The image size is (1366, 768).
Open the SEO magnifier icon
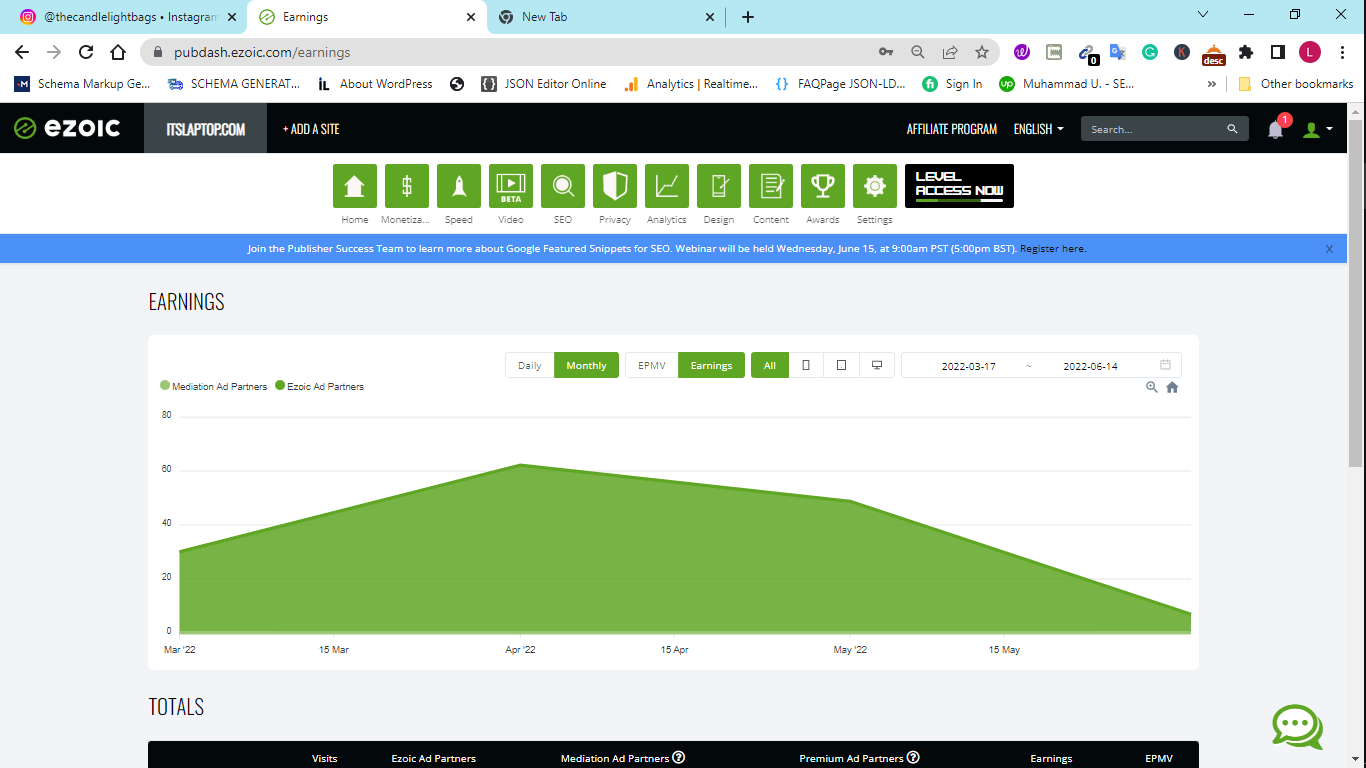(x=562, y=186)
